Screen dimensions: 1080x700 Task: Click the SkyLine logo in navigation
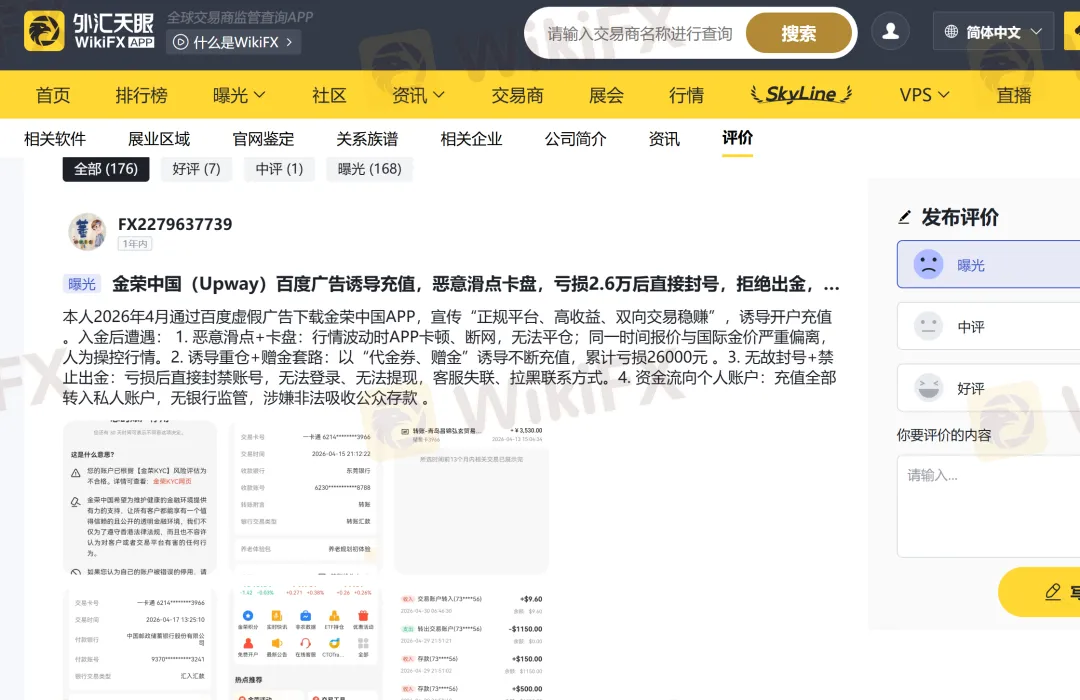tap(801, 94)
